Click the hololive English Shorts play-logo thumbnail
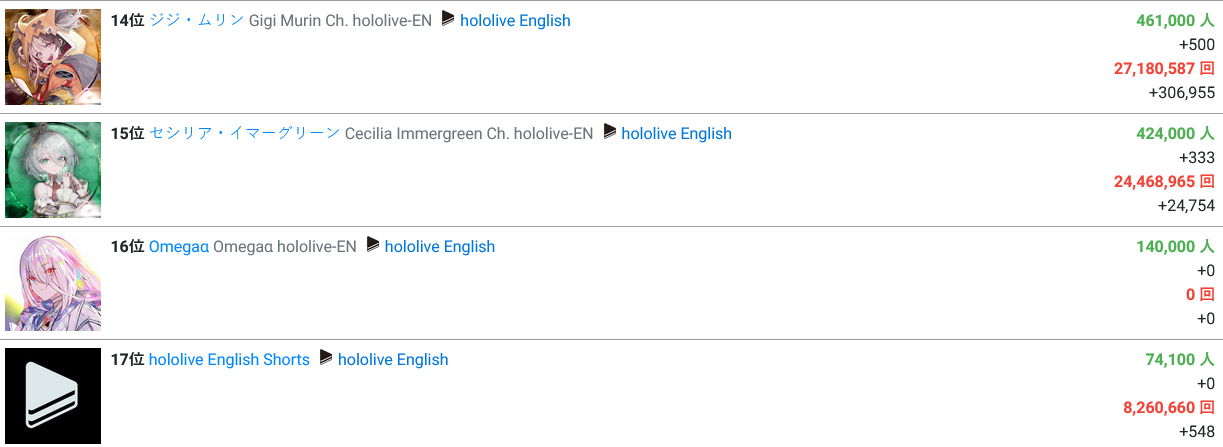The image size is (1223, 447). coord(53,396)
